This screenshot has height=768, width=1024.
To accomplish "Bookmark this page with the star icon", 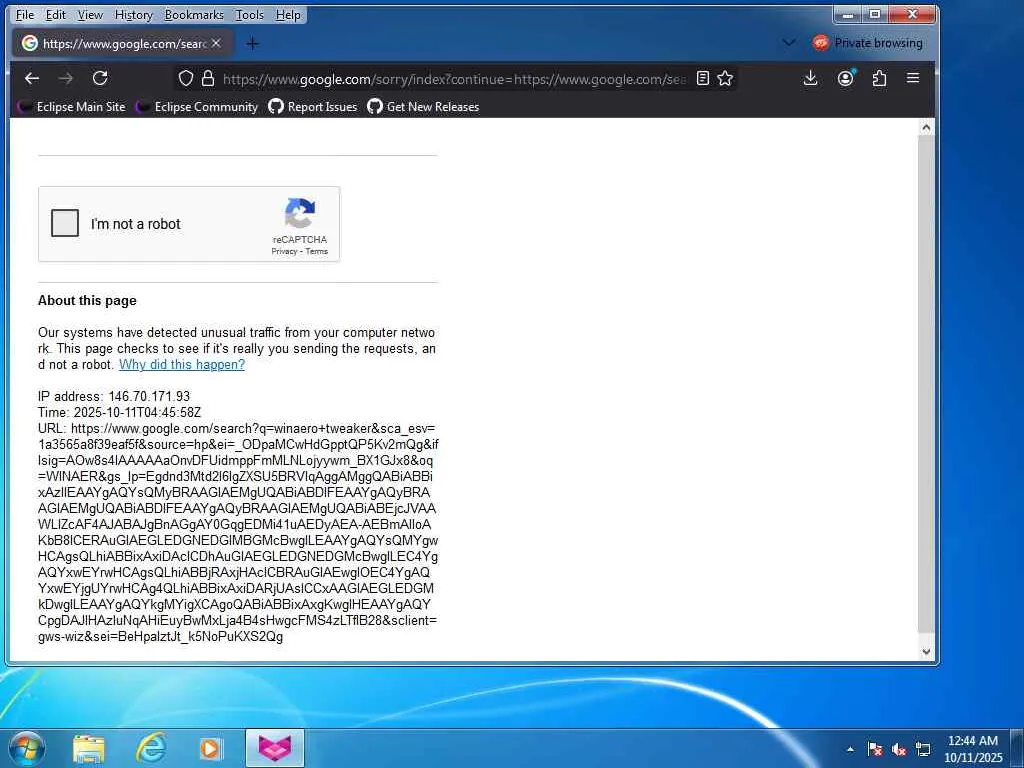I will coord(725,78).
